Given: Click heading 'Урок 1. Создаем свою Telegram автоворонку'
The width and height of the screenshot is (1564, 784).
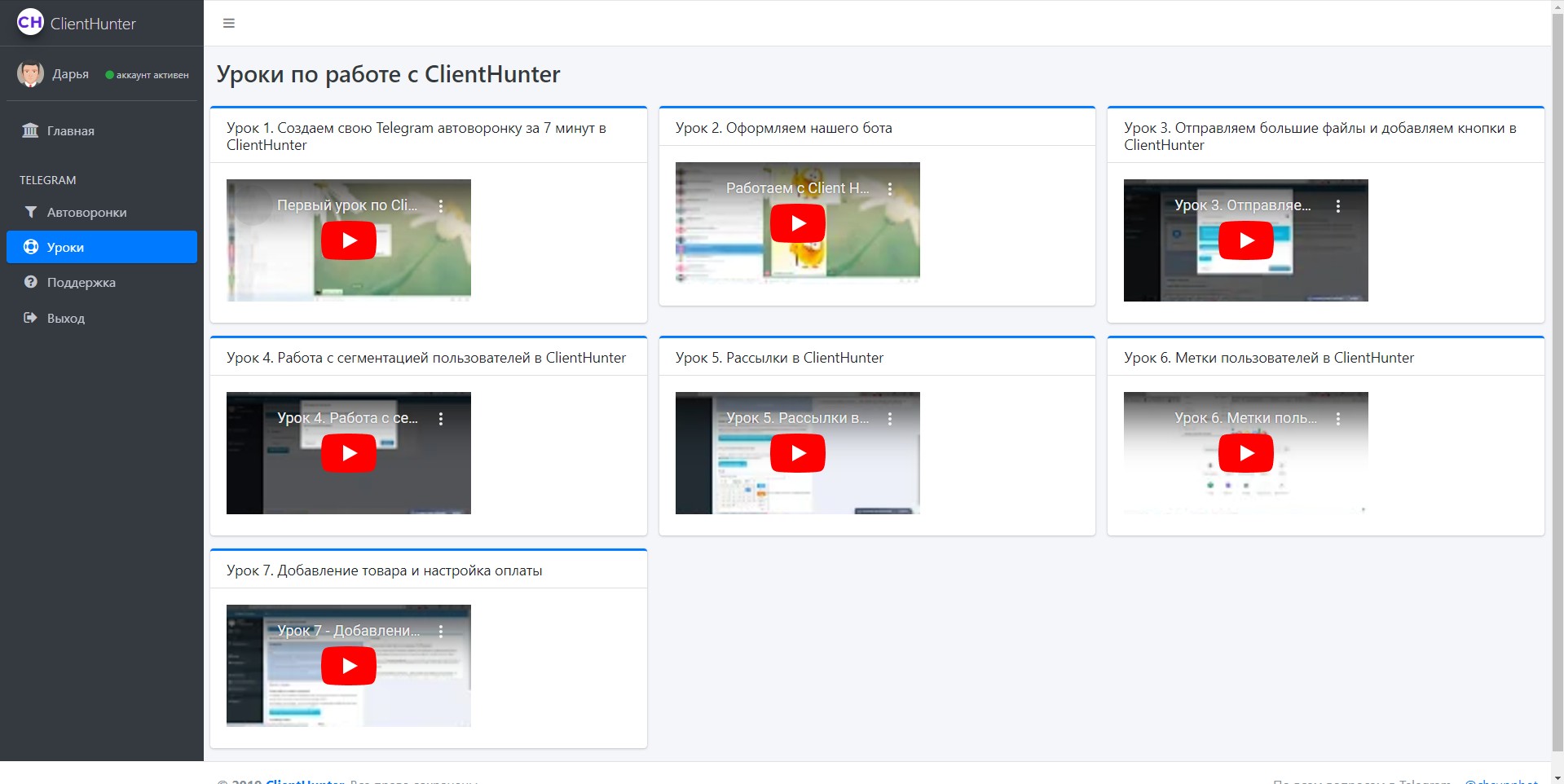Looking at the screenshot, I should tap(416, 136).
